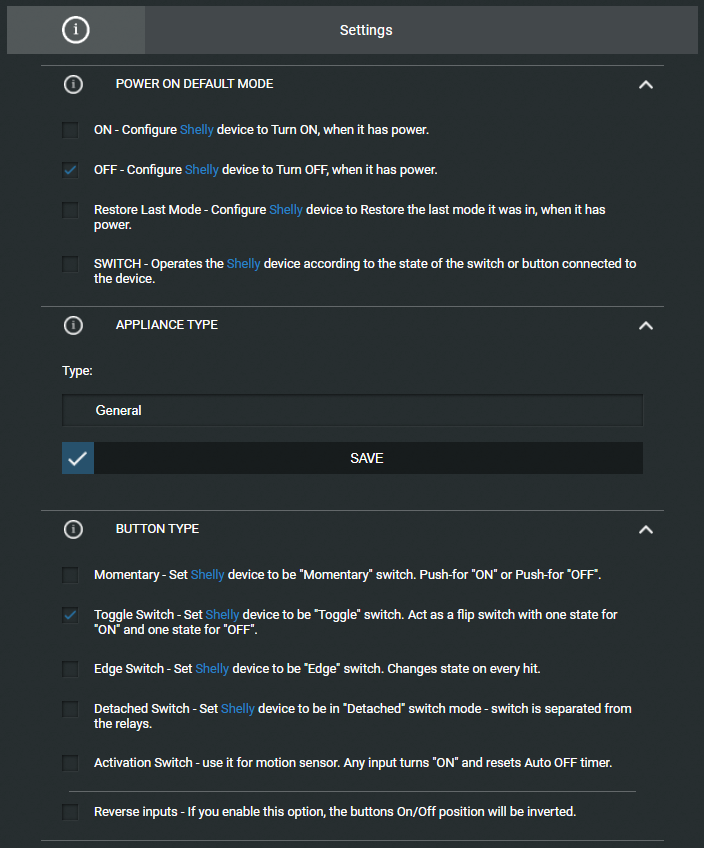
Task: Click the blue checkmark icon beside Save
Action: (78, 458)
